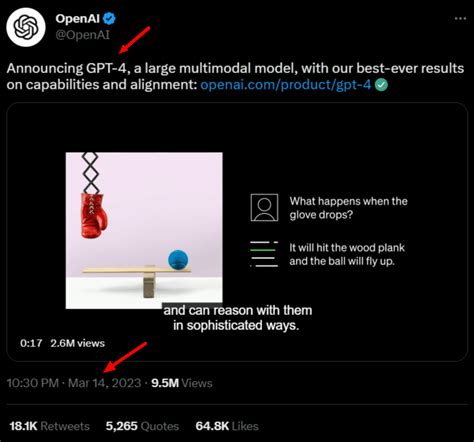View the 18.1K Retweets list
This screenshot has width=474, height=442.
[x=49, y=426]
